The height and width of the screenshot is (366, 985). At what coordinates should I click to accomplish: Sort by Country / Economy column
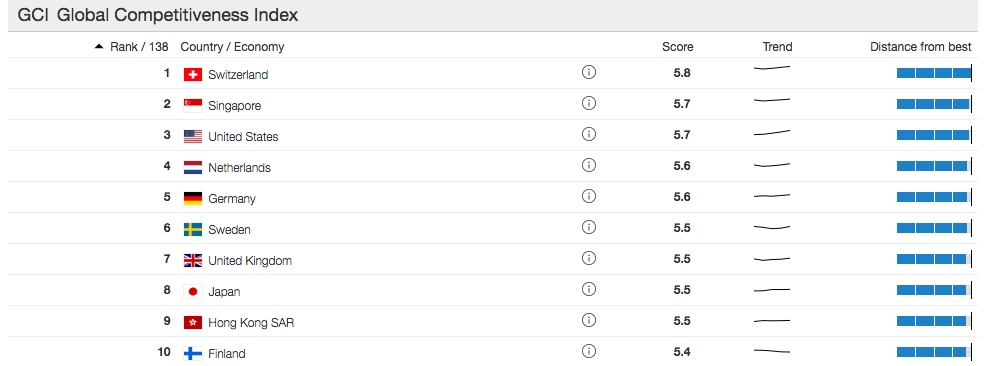[232, 46]
